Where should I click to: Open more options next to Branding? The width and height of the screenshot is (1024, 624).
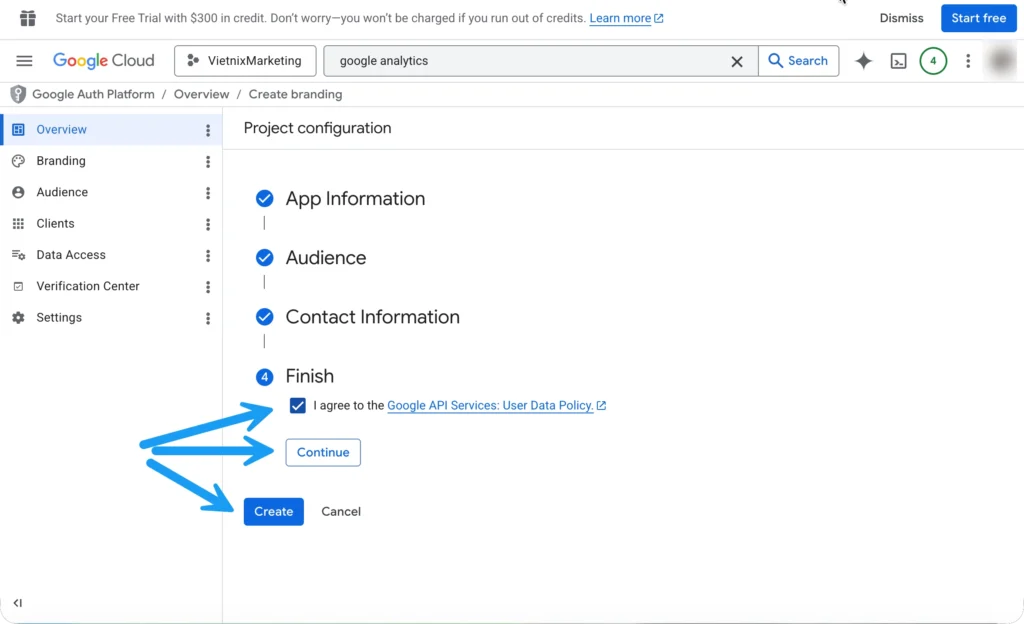point(208,161)
